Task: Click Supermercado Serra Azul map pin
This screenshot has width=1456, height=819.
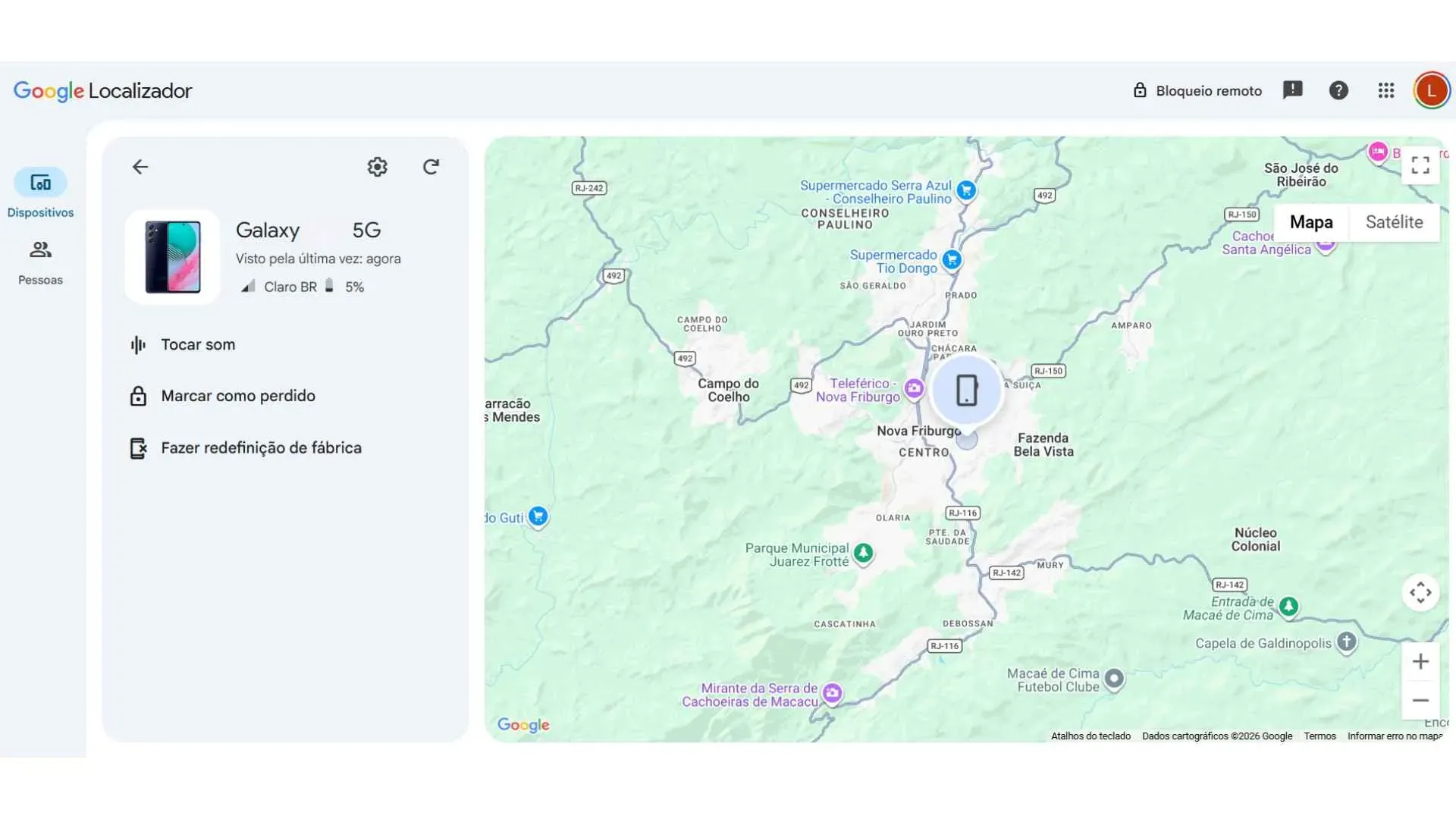Action: coord(965,190)
